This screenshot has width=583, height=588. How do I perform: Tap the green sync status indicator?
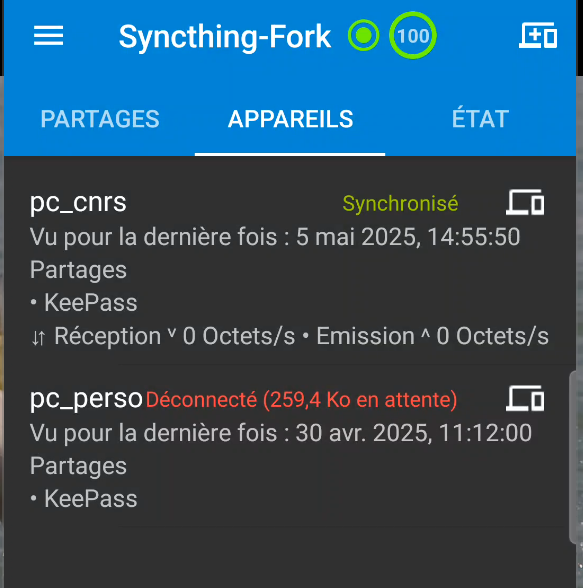coord(363,36)
